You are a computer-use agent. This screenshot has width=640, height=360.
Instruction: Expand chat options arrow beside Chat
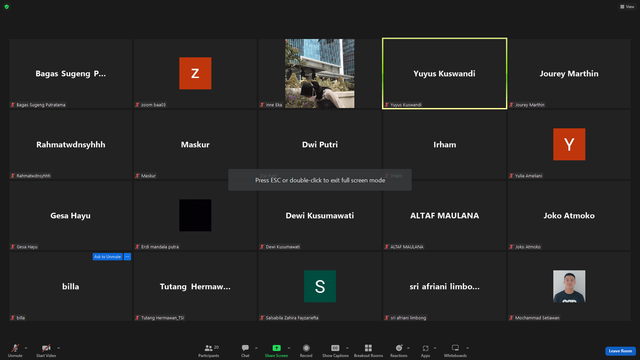click(256, 348)
